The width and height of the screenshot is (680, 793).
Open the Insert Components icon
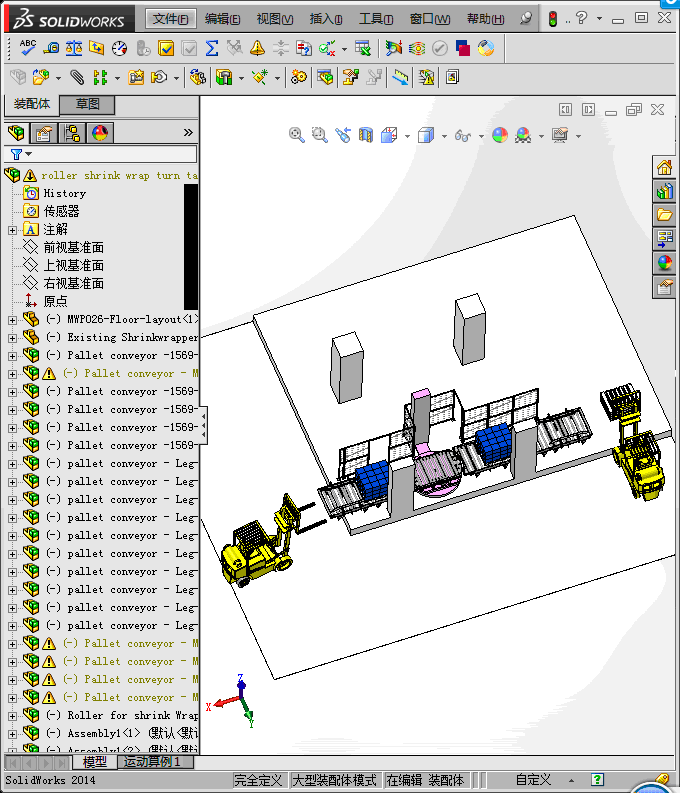[x=41, y=77]
